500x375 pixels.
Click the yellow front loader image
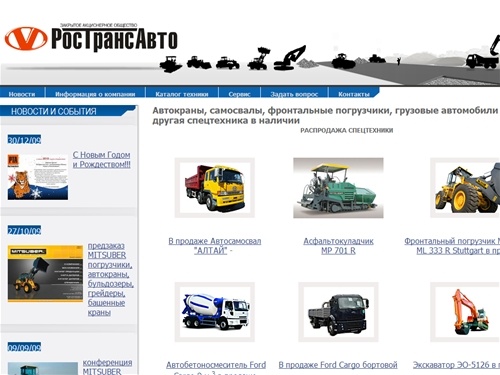coord(465,188)
